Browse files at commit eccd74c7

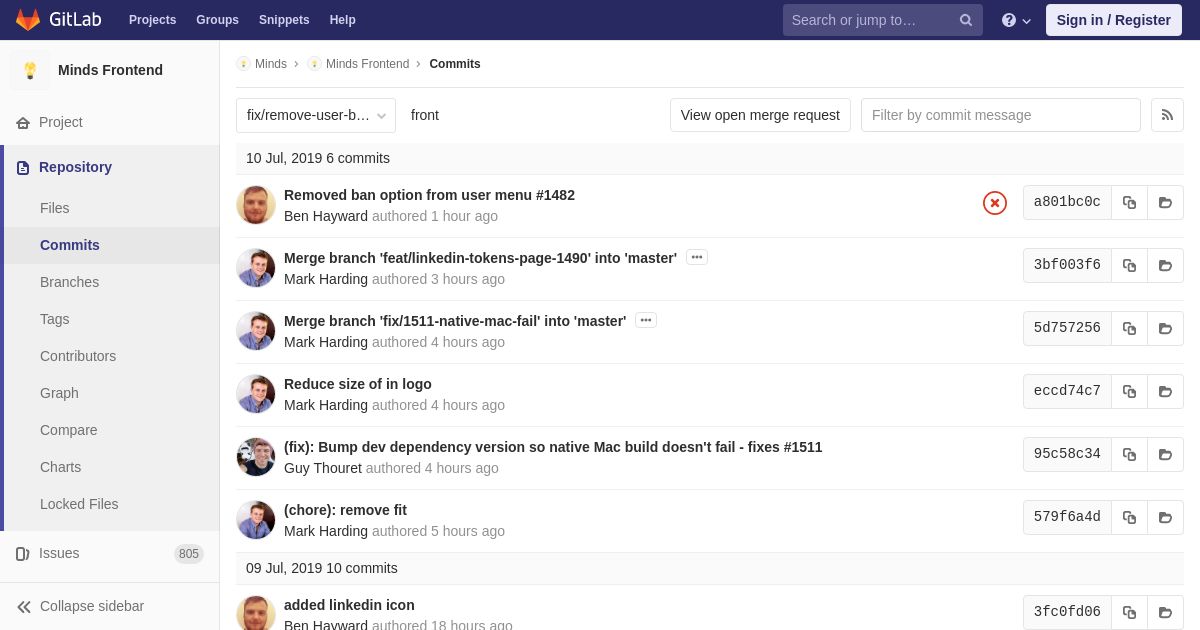[x=1165, y=391]
